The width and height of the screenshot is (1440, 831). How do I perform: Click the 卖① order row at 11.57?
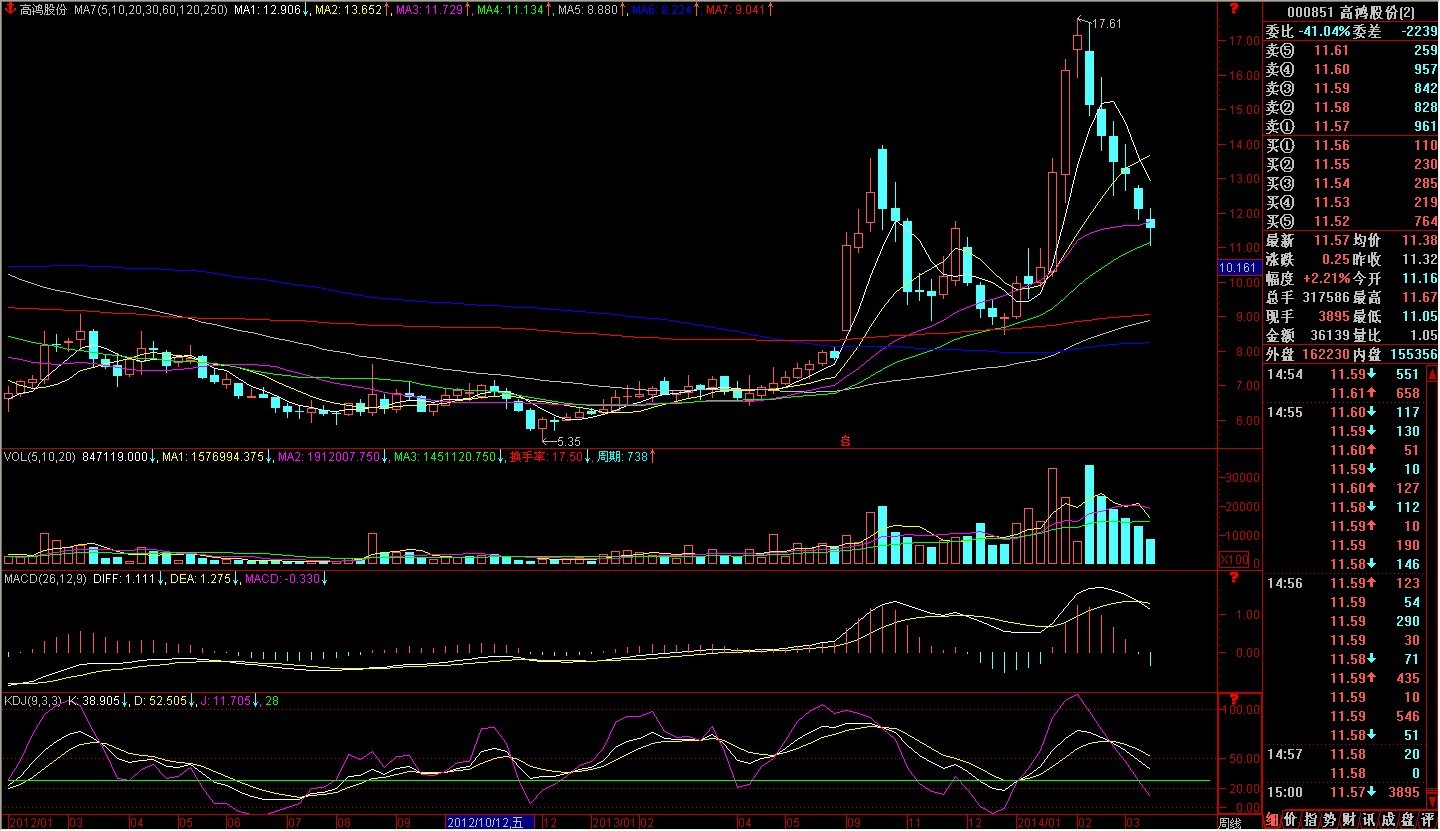pos(1351,127)
